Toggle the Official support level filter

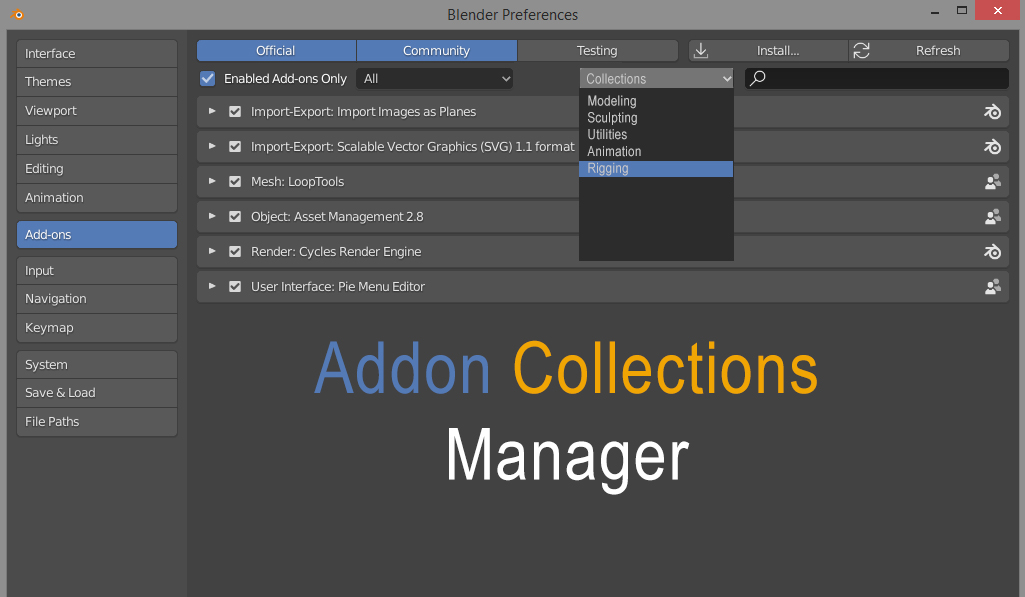(277, 50)
